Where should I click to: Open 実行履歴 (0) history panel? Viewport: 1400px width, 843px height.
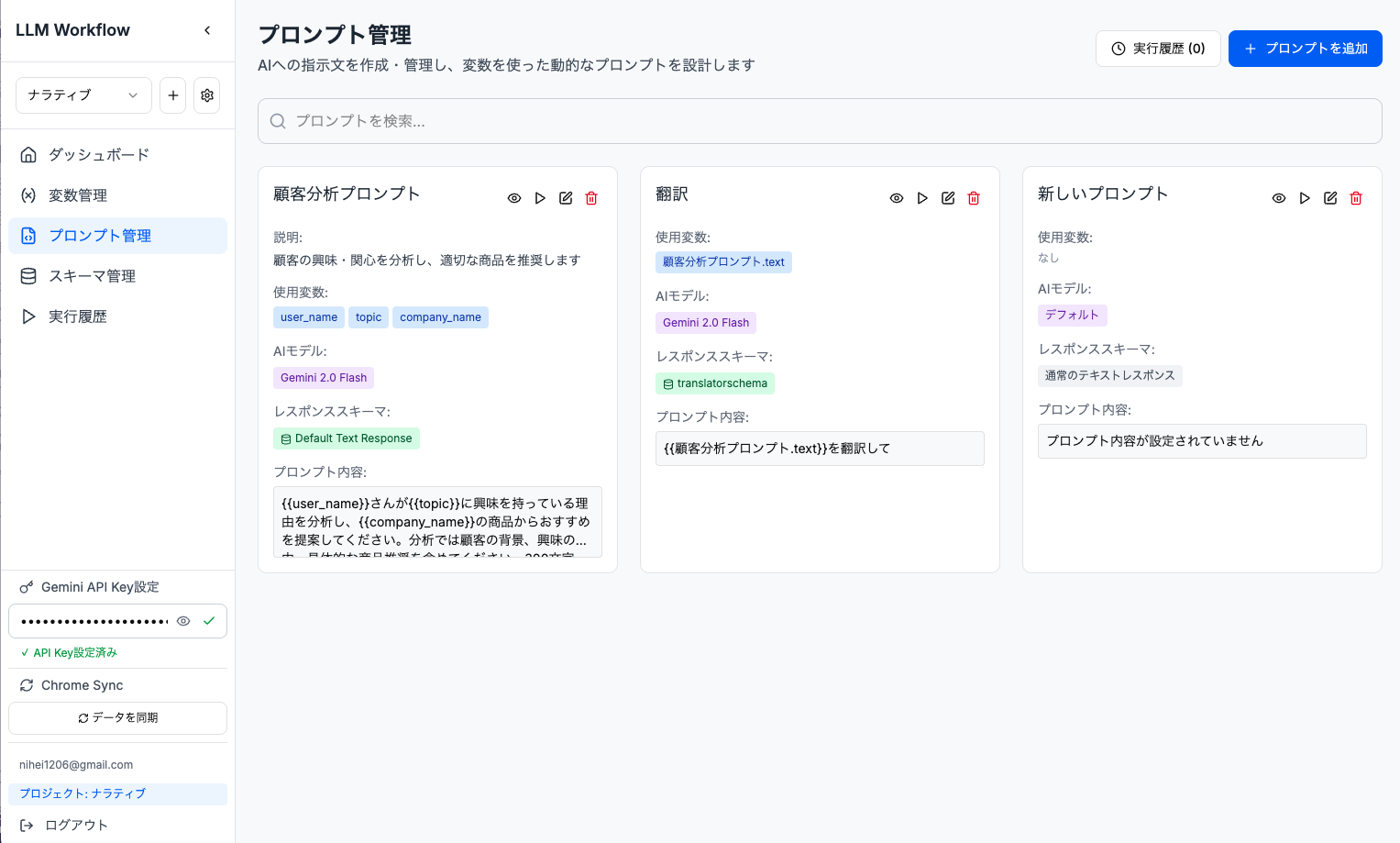pyautogui.click(x=1158, y=49)
